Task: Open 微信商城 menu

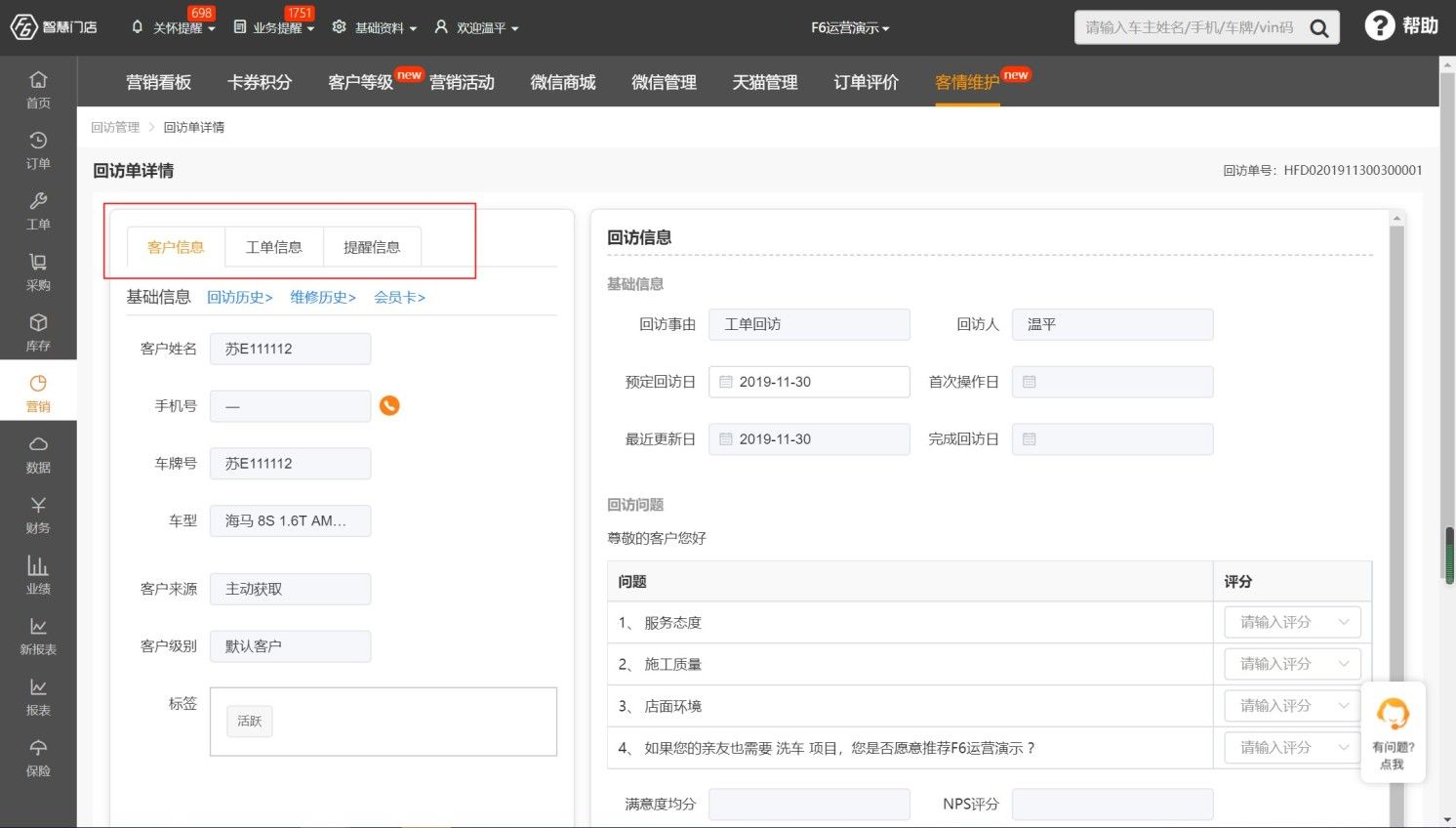Action: pos(563,82)
